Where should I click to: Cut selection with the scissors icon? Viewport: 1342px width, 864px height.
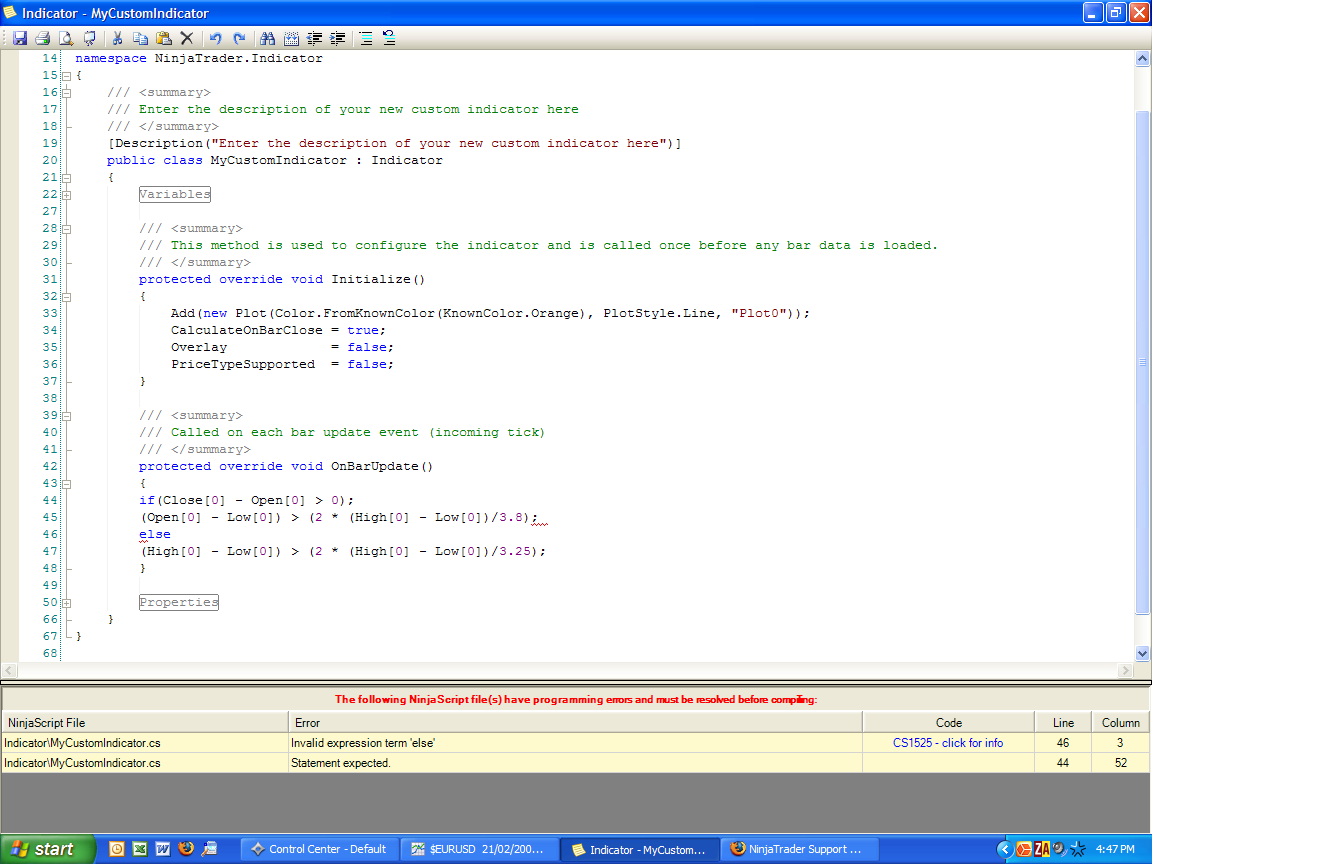tap(117, 38)
